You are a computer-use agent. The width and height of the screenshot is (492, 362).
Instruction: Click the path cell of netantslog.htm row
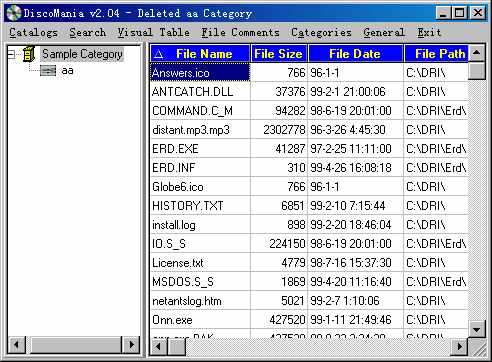pos(436,301)
